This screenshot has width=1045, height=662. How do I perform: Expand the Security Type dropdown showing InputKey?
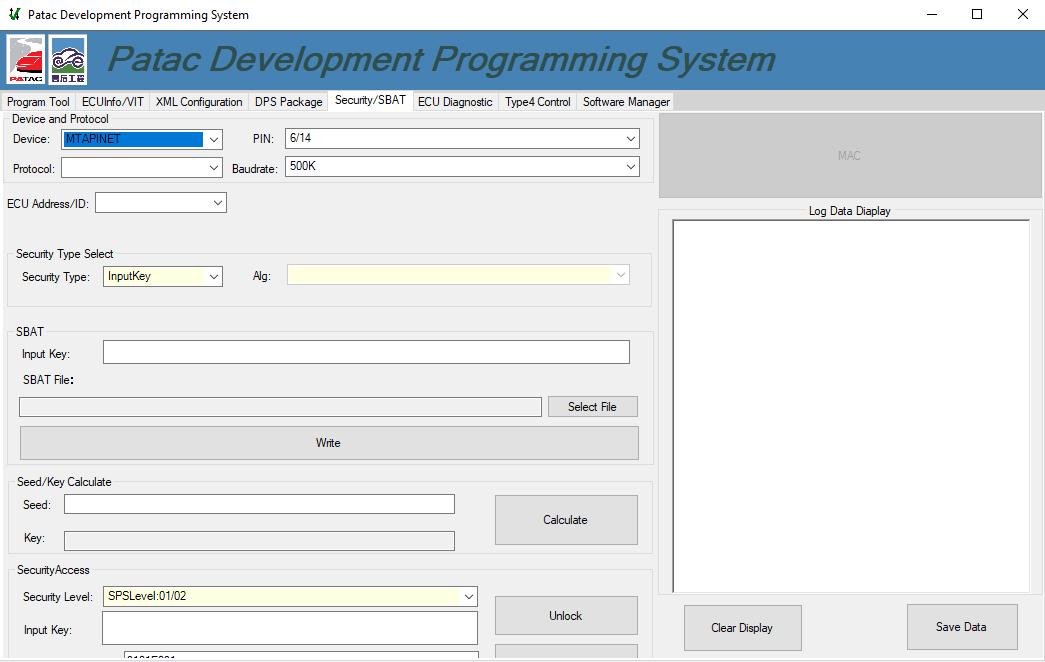[212, 274]
